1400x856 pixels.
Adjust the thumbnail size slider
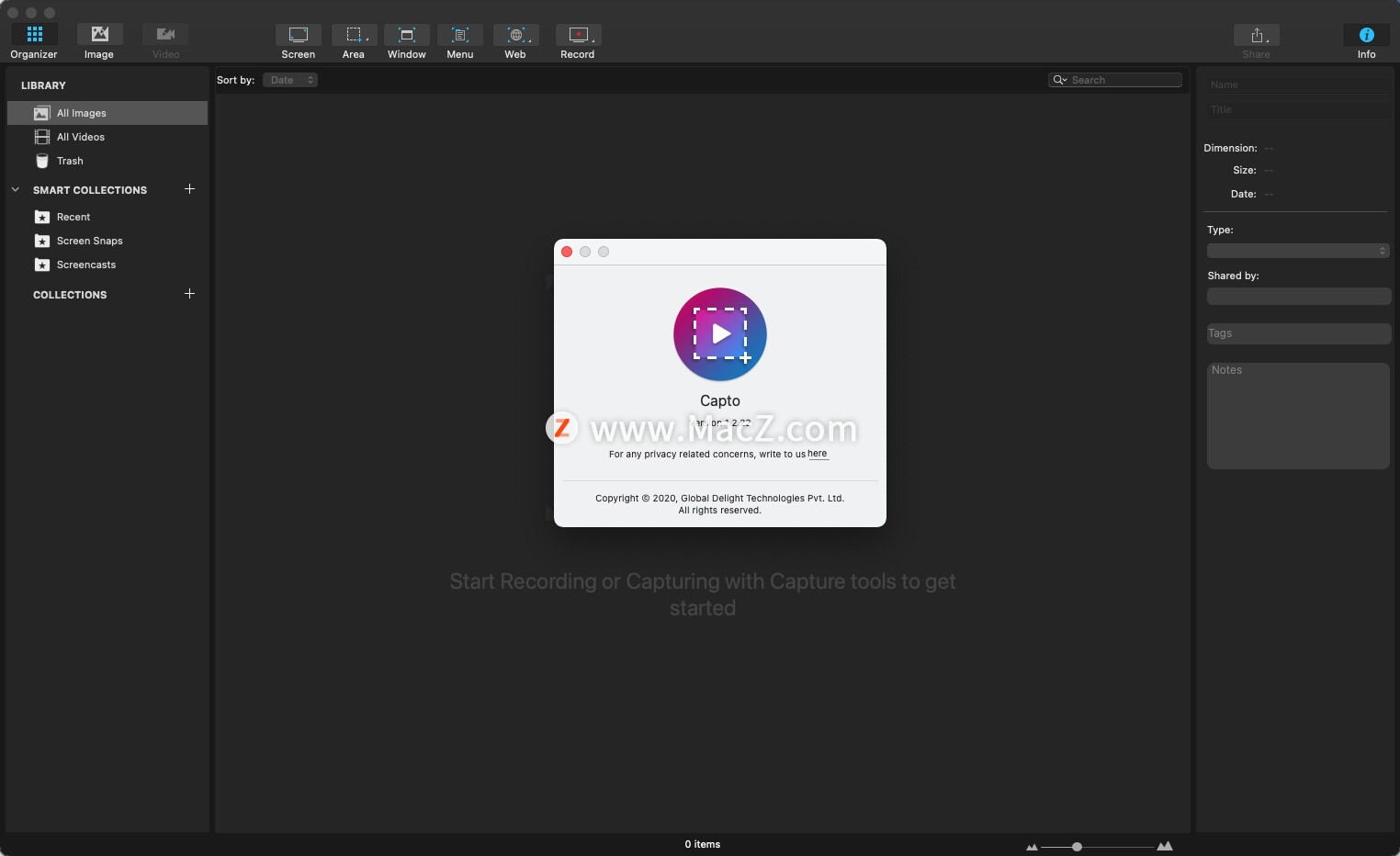pos(1077,847)
